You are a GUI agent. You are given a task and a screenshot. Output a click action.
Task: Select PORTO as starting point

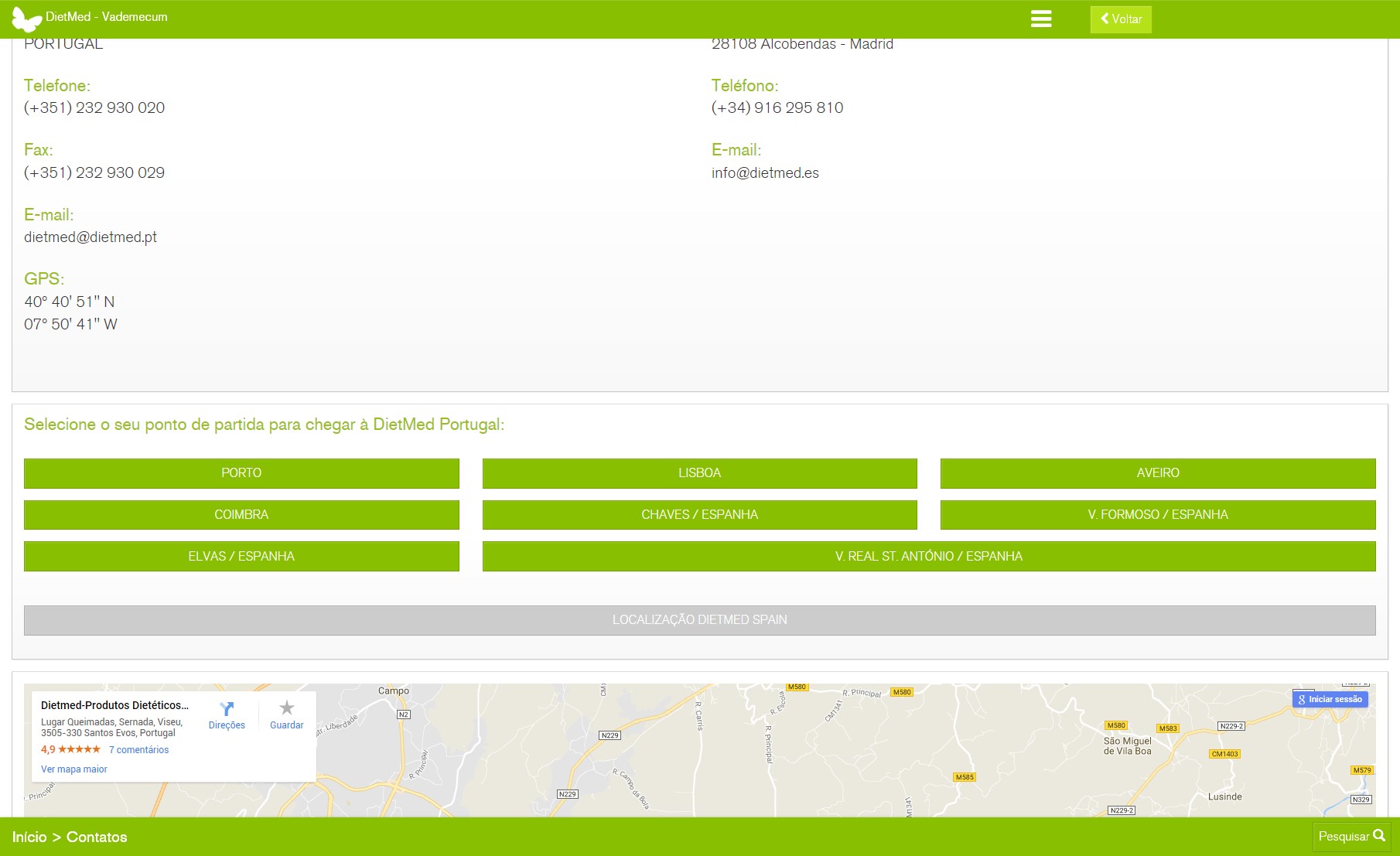point(241,473)
